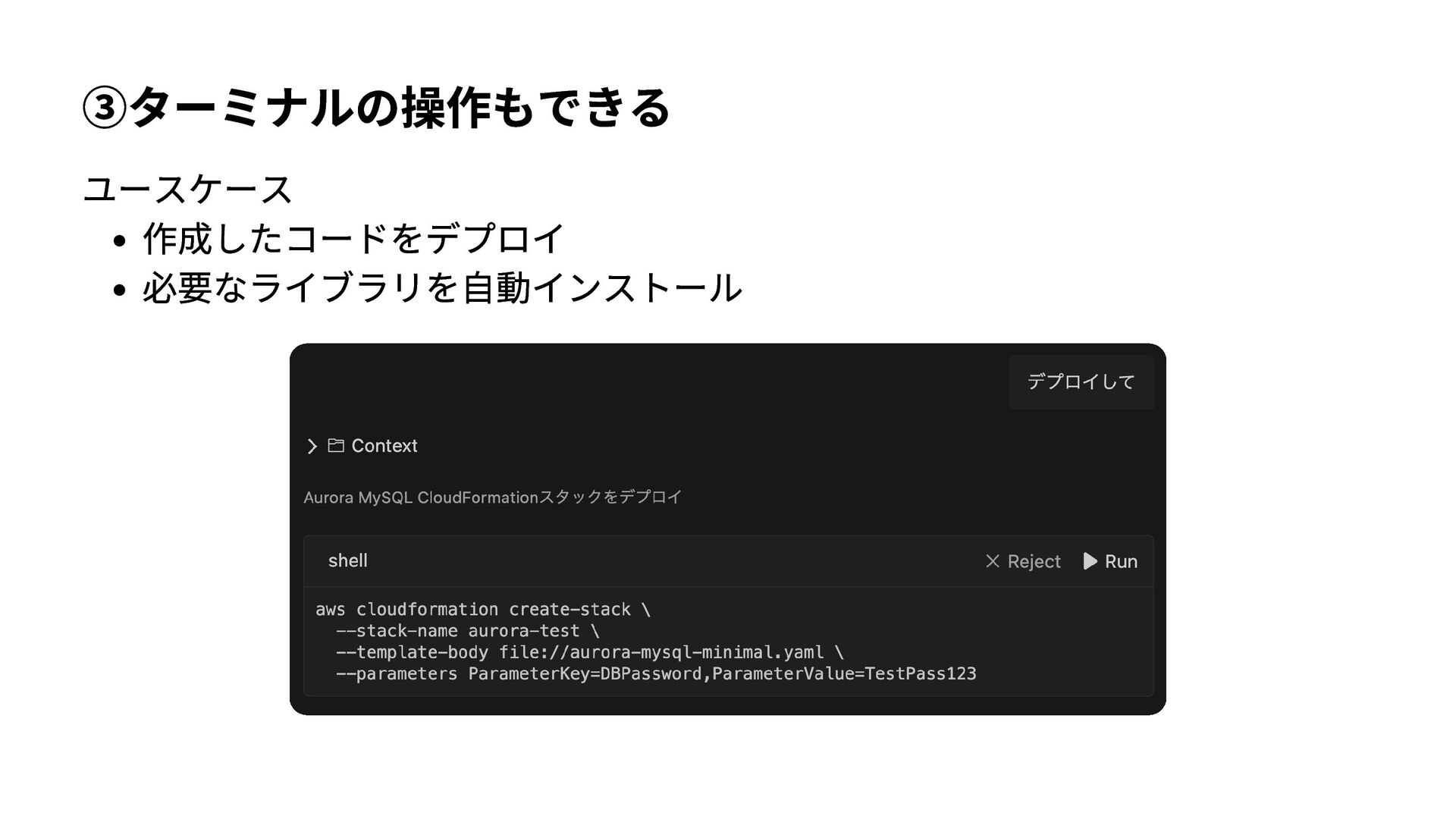Click the shell header label
The width and height of the screenshot is (1456, 819).
(347, 561)
